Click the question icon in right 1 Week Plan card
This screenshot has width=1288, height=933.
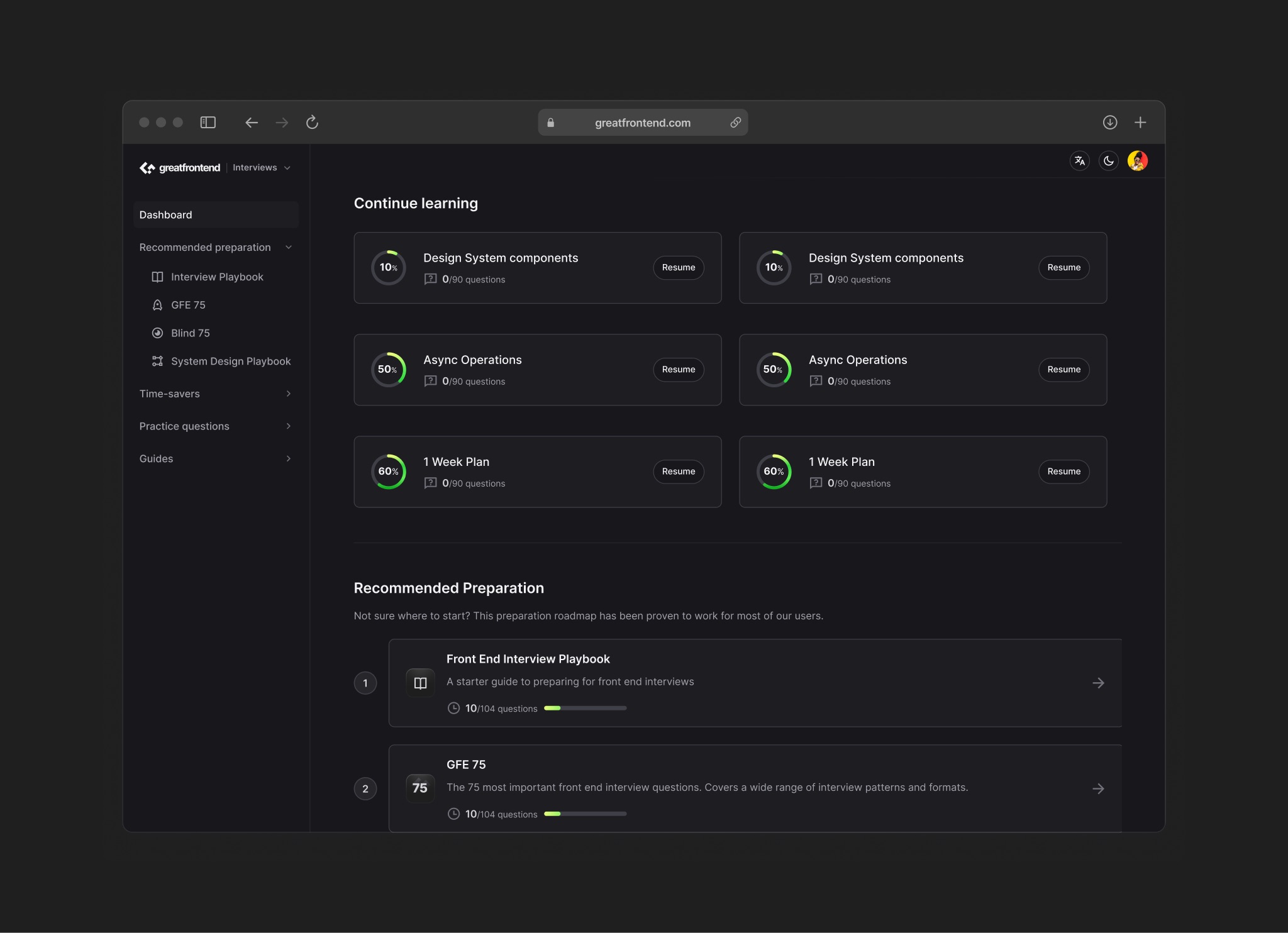pos(816,483)
